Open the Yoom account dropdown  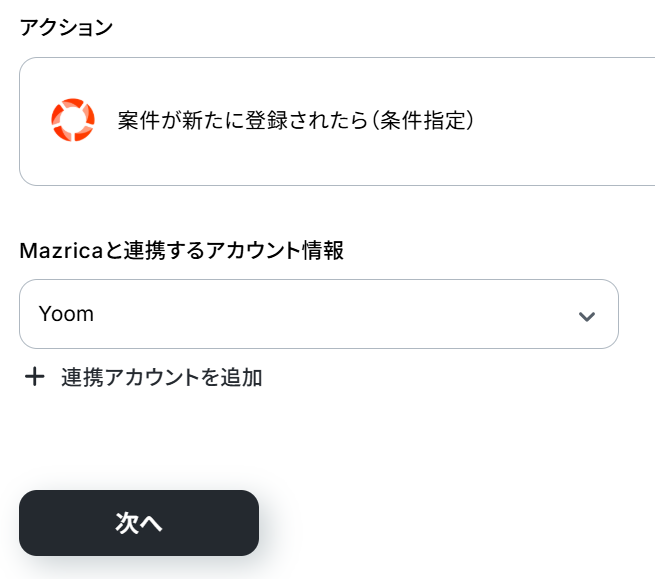tap(318, 314)
